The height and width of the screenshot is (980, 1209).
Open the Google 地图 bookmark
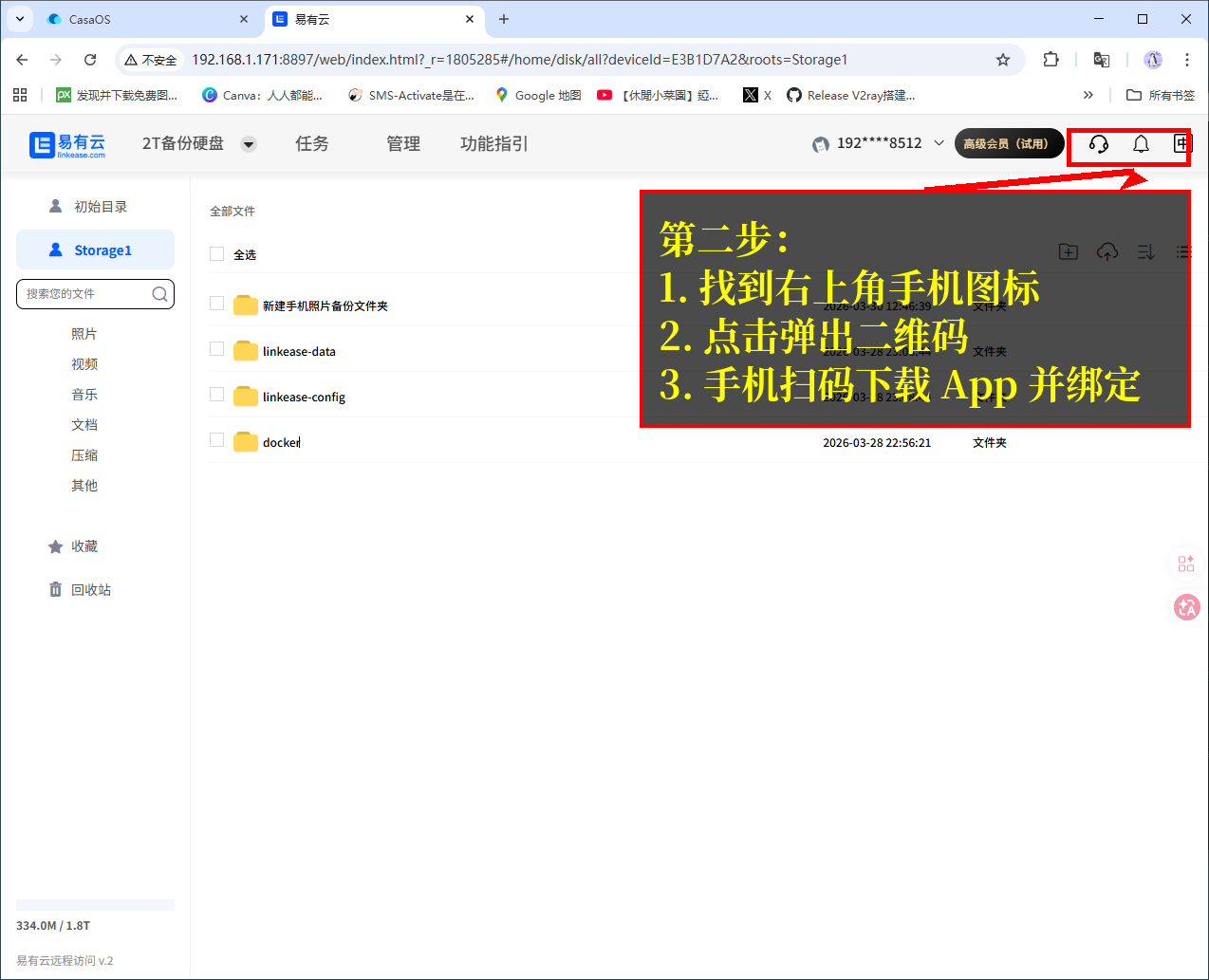538,95
